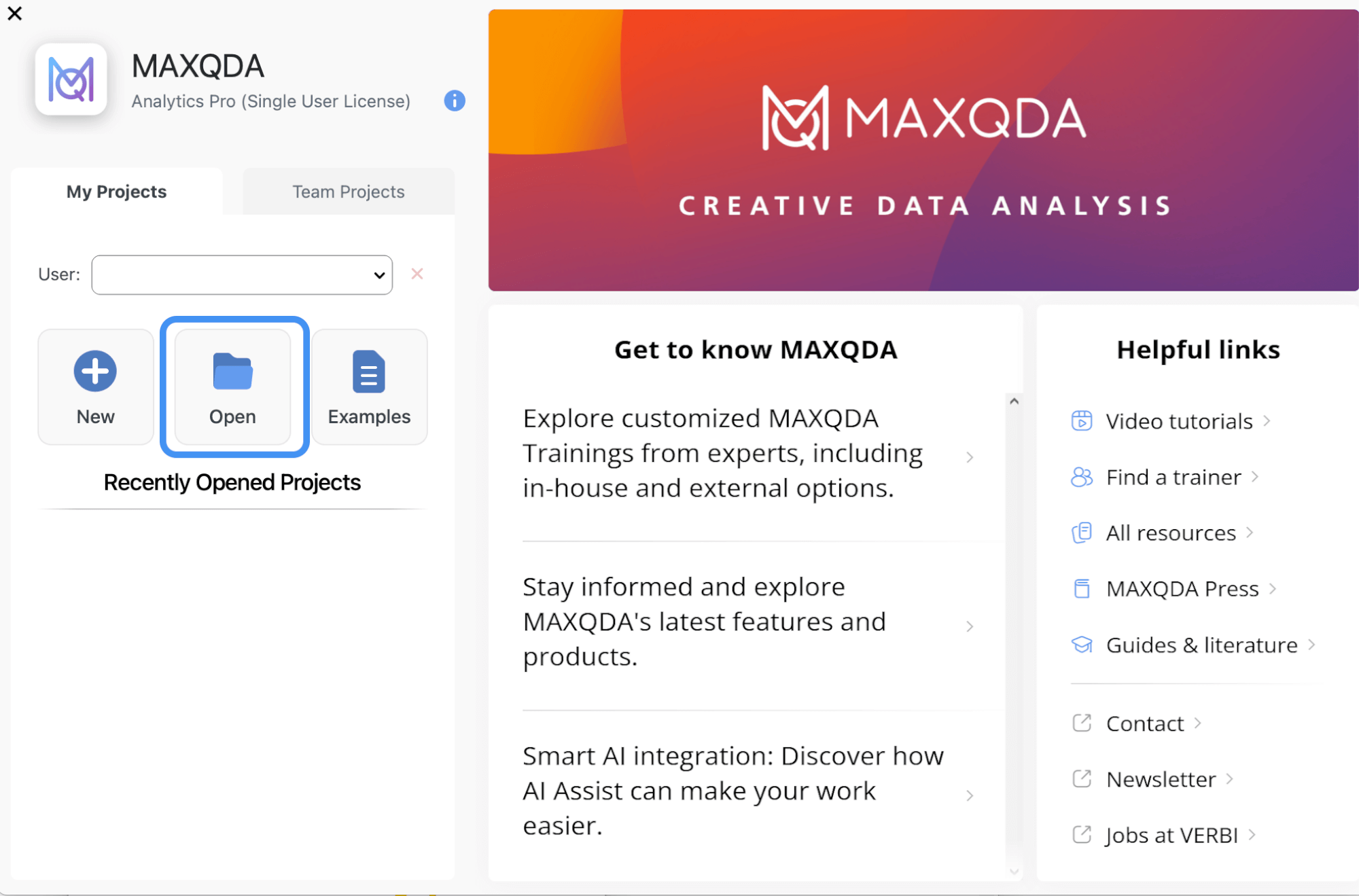Expand the Smart AI integration item
This screenshot has height=896, width=1359.
969,795
